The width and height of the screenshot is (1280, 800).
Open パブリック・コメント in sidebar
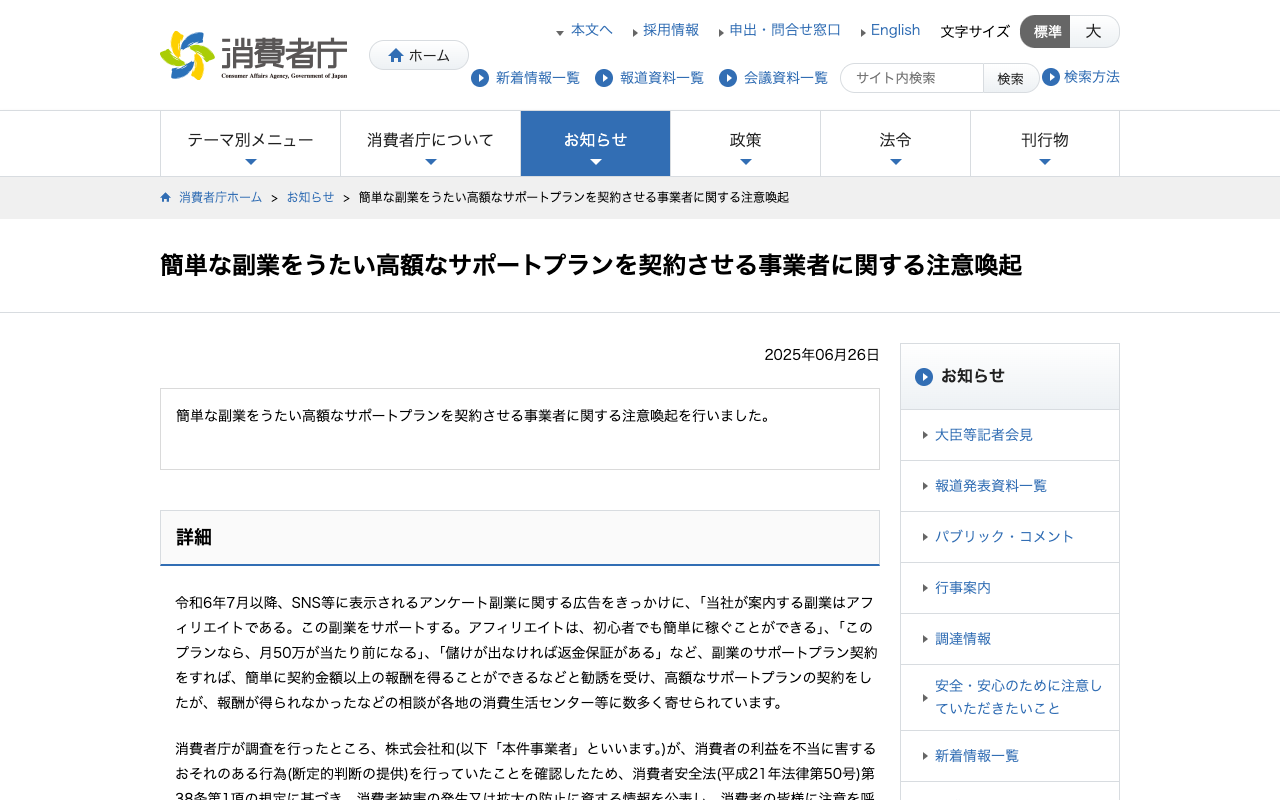click(x=1010, y=537)
